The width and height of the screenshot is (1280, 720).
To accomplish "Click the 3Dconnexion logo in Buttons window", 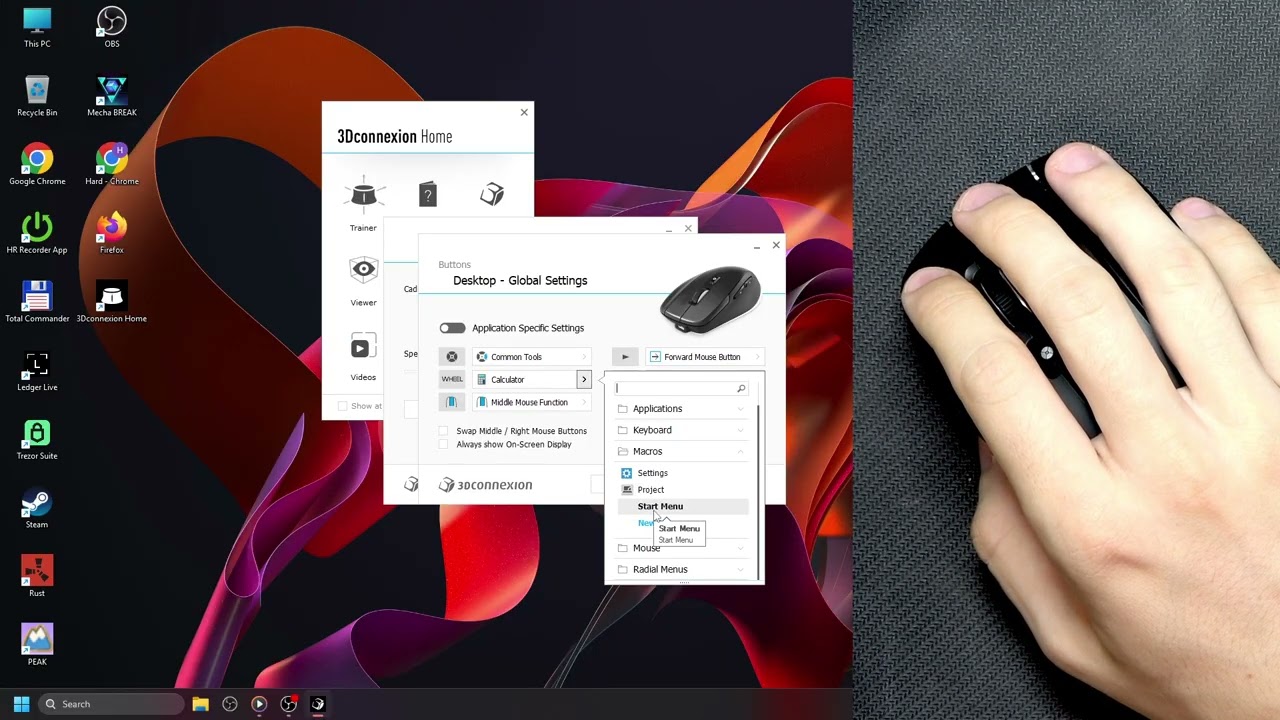I will (486, 485).
